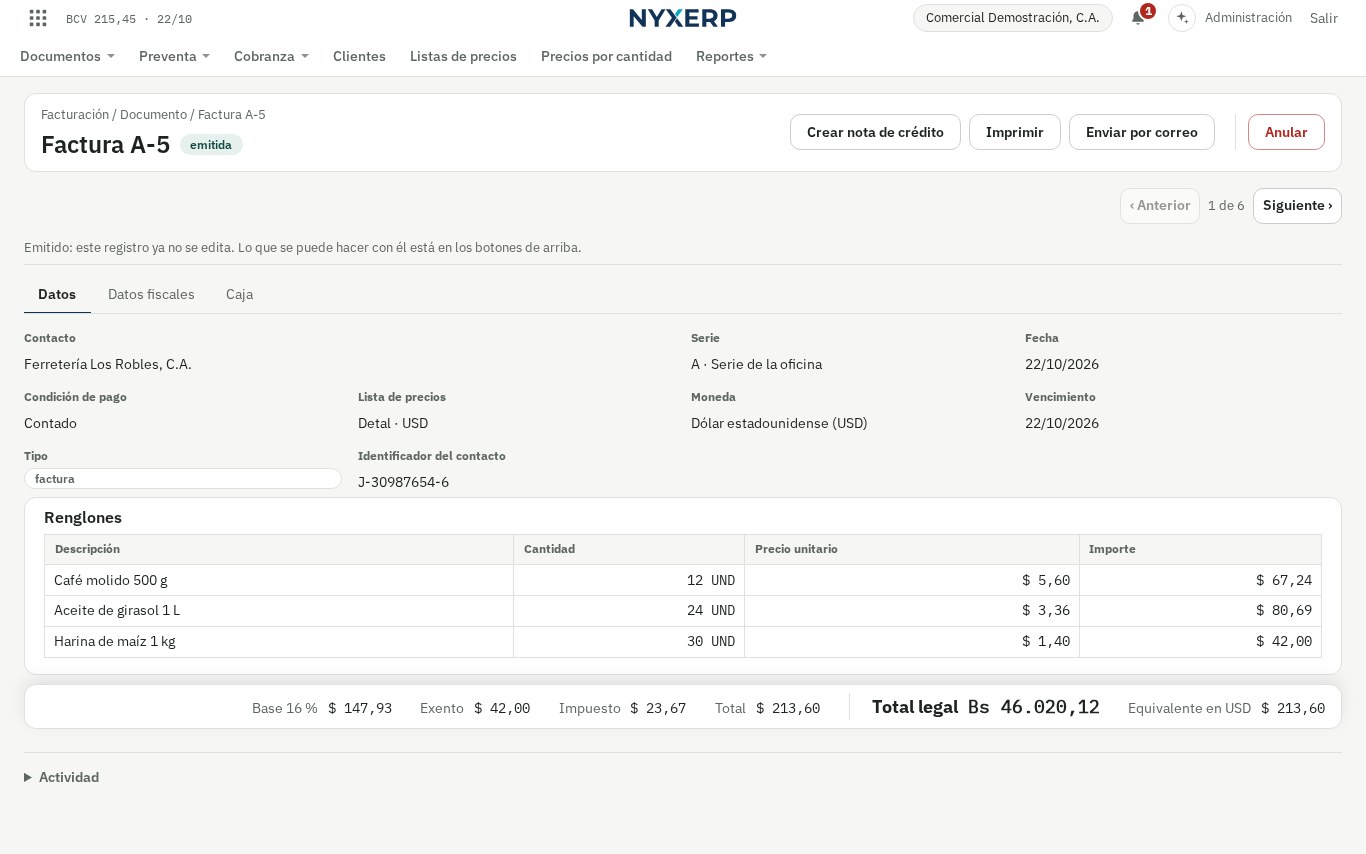Image resolution: width=1366 pixels, height=854 pixels.
Task: Select the Harina de maíz 1 kg row
Action: (683, 642)
